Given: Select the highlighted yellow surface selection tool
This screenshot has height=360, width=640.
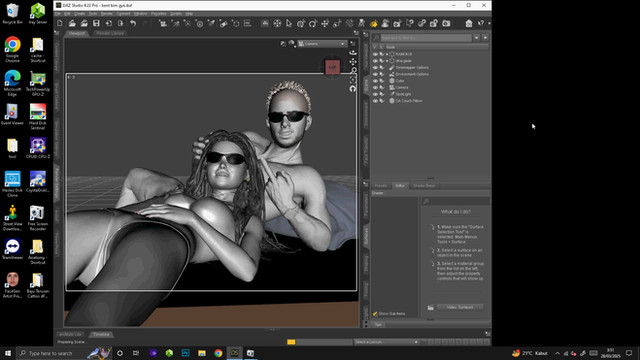Looking at the screenshot, I should coord(373,23).
